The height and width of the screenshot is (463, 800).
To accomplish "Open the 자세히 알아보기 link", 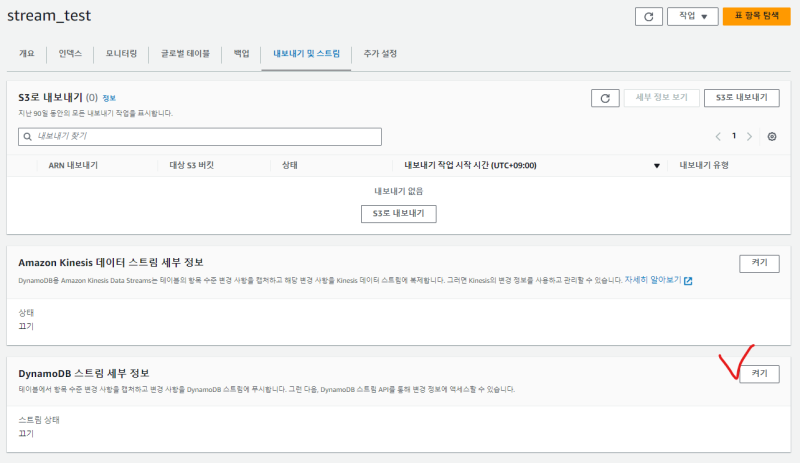I will click(653, 280).
